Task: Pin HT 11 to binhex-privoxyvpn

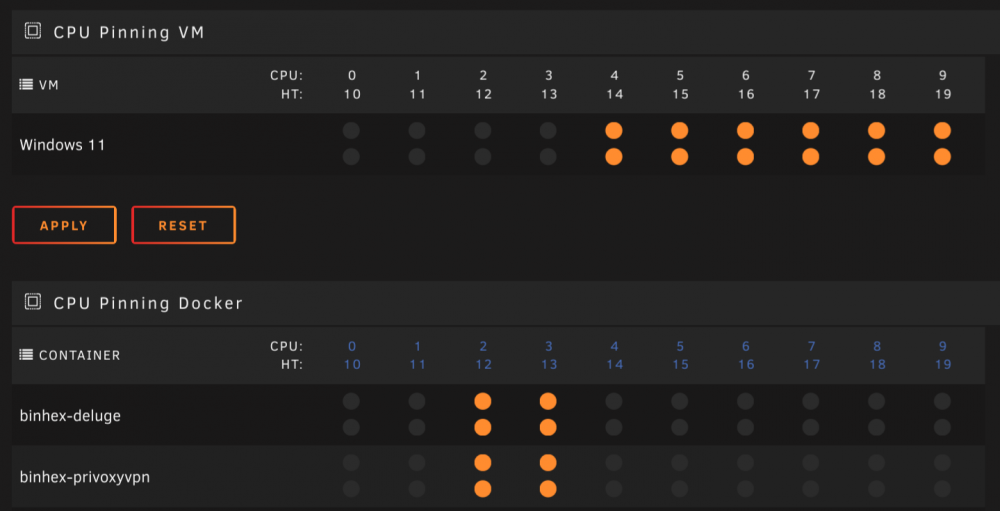Action: tap(417, 489)
